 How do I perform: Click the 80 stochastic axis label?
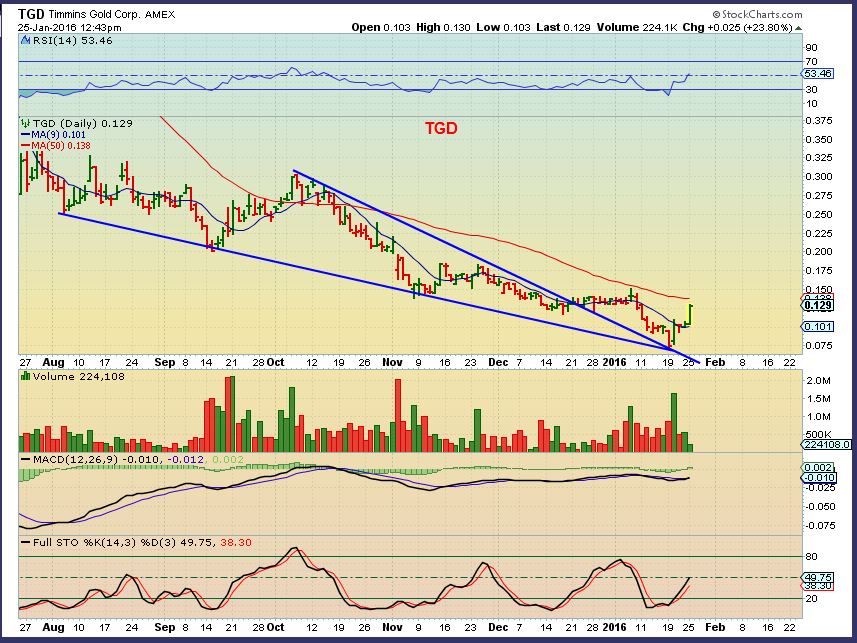coord(811,557)
